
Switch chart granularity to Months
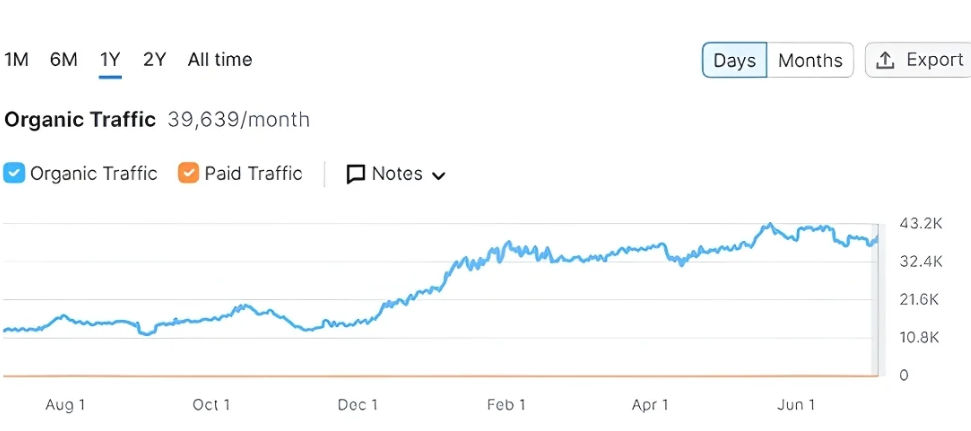[x=810, y=60]
